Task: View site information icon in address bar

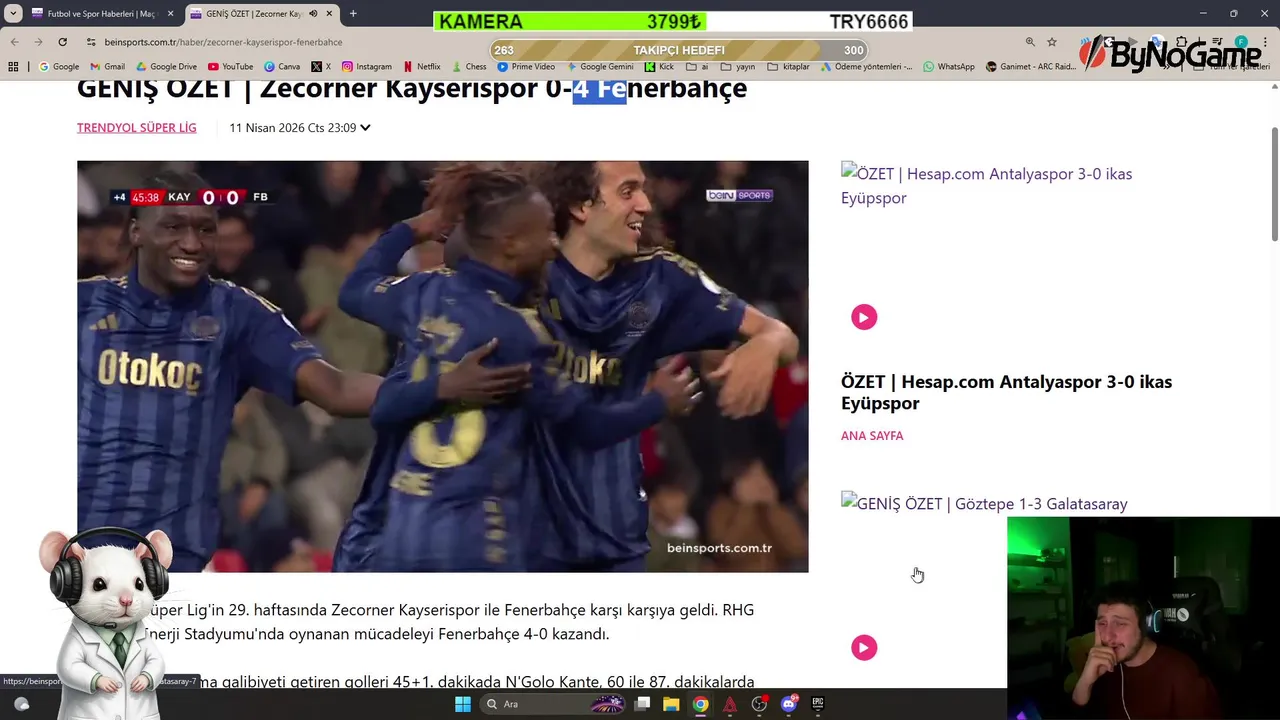Action: (91, 42)
